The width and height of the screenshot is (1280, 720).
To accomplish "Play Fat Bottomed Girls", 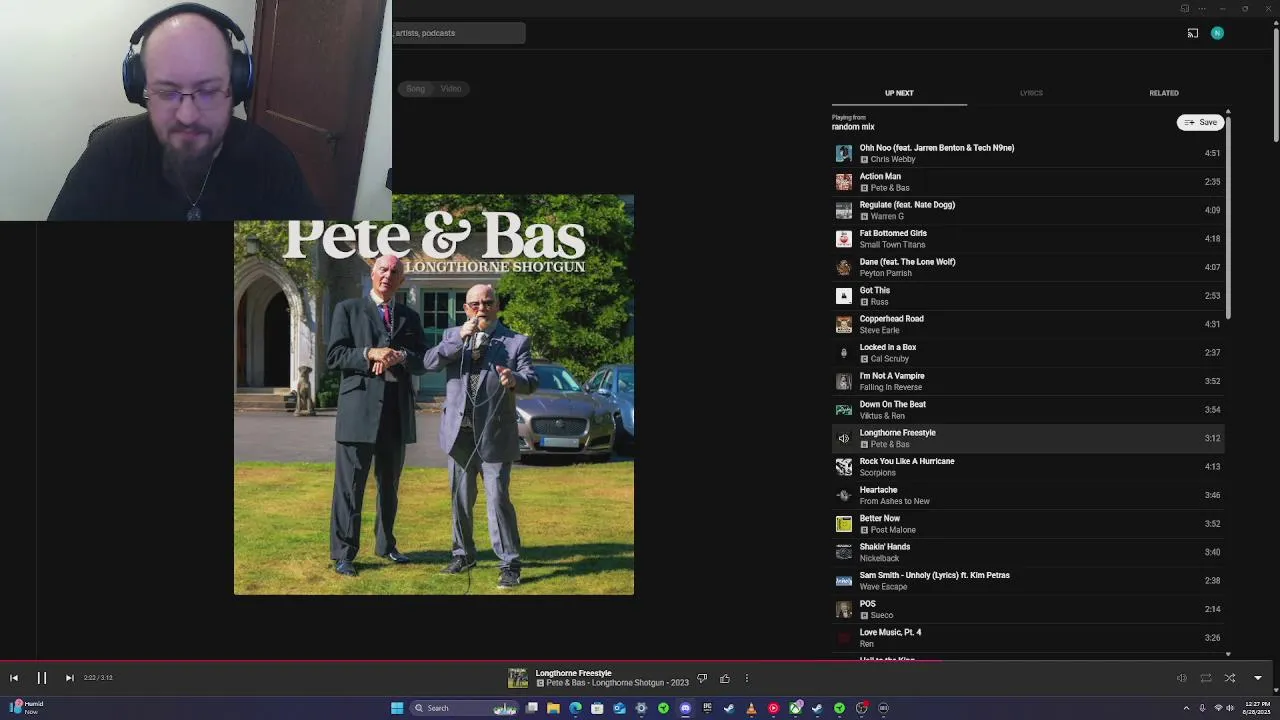I will pos(1028,239).
